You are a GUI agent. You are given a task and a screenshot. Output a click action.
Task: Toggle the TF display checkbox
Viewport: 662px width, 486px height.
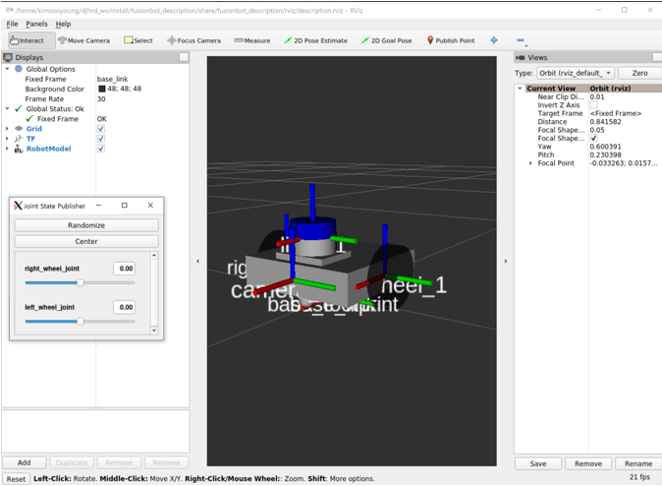[101, 138]
